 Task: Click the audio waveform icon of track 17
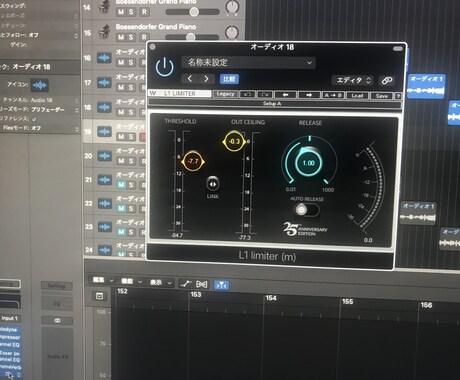104,82
